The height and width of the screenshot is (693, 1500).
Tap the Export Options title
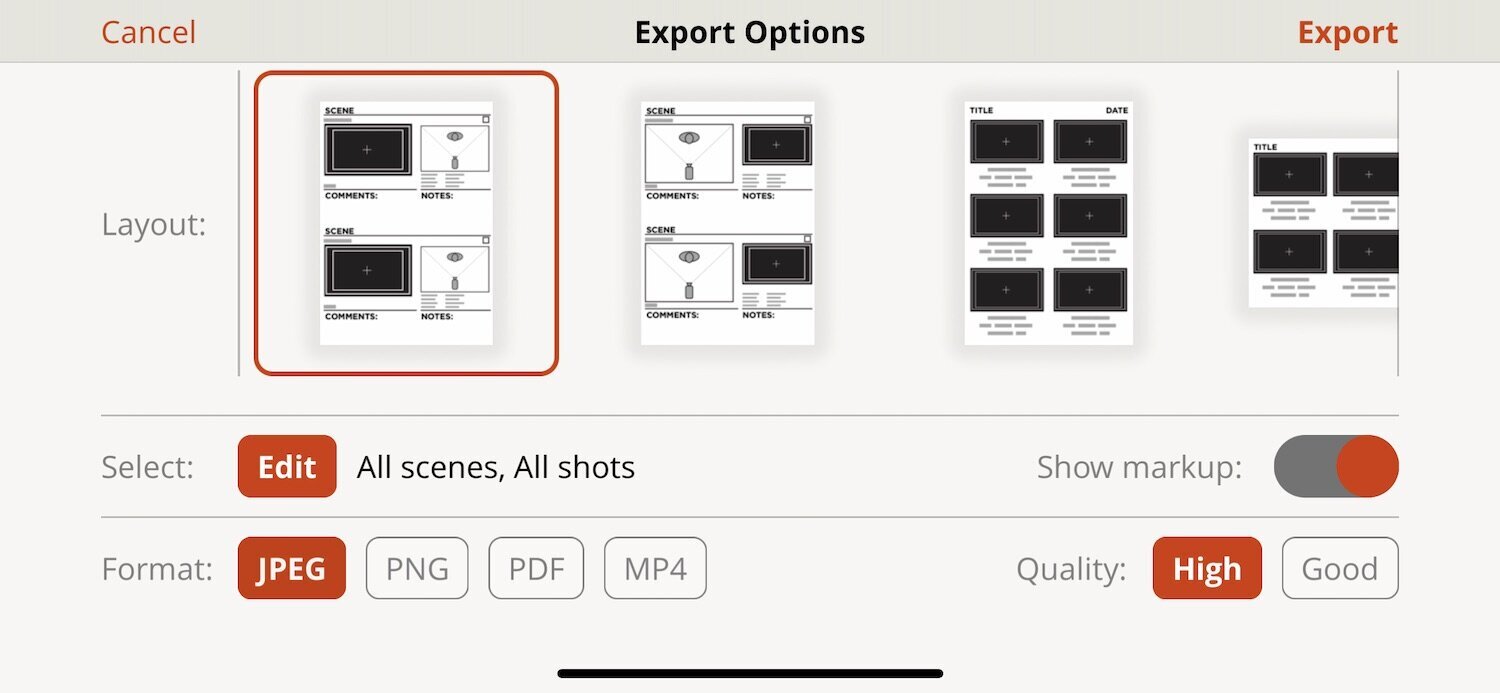tap(749, 31)
